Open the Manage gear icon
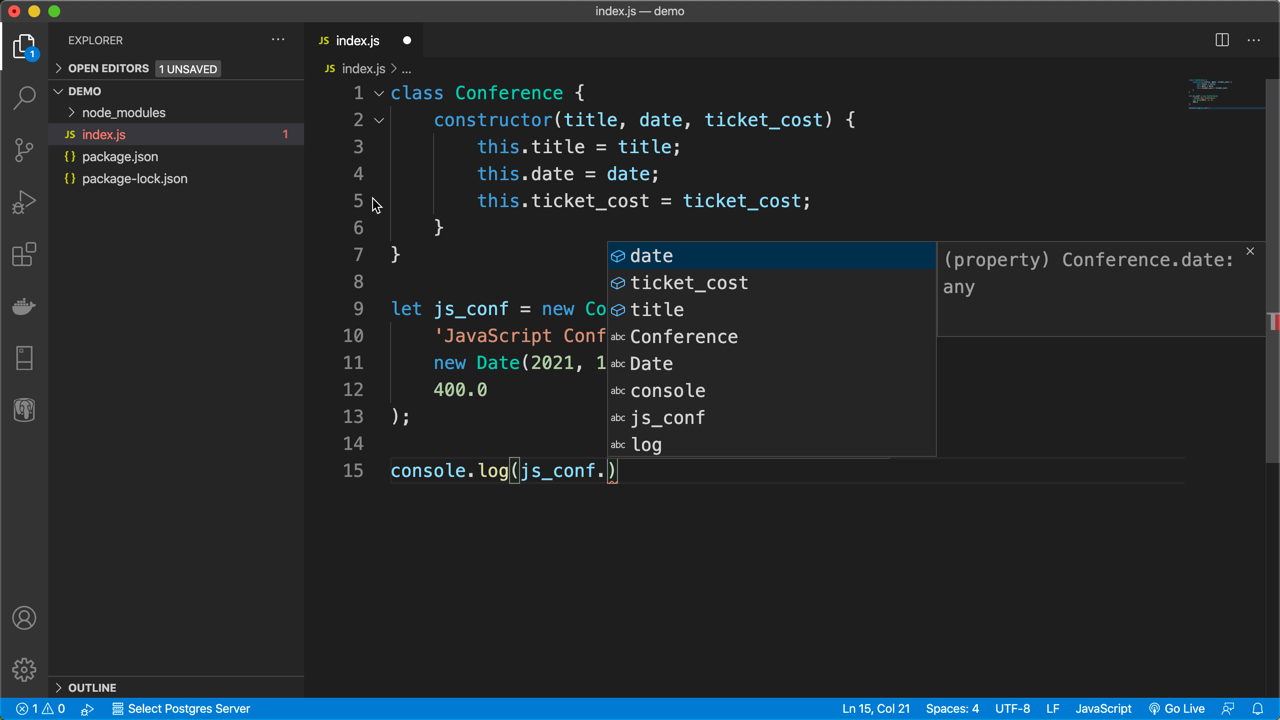The height and width of the screenshot is (720, 1280). tap(24, 669)
